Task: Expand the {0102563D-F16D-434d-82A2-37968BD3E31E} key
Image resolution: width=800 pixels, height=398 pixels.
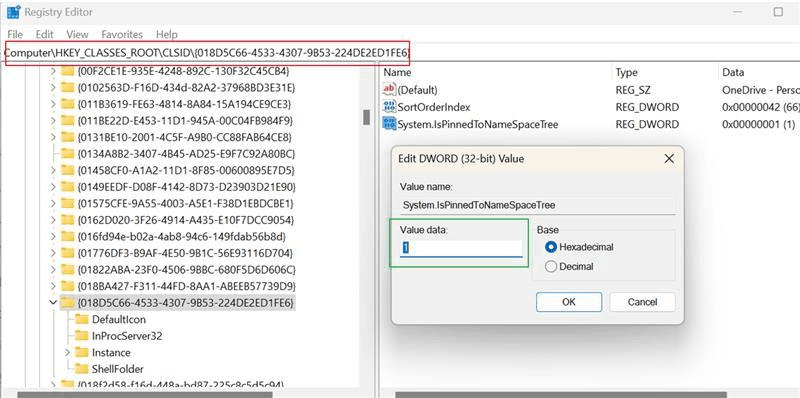Action: pos(53,88)
